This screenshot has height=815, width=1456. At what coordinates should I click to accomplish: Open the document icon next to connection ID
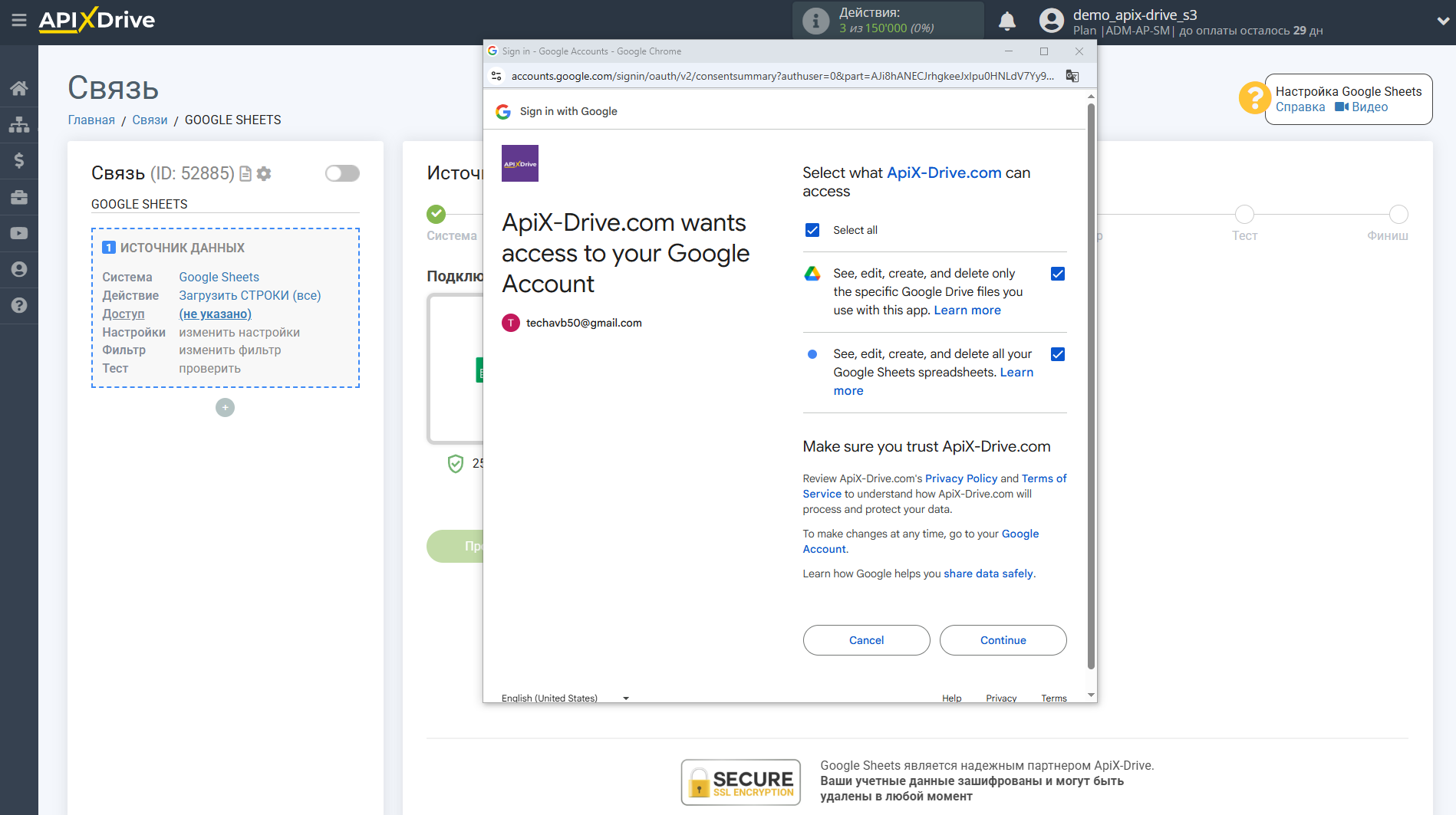coord(245,173)
